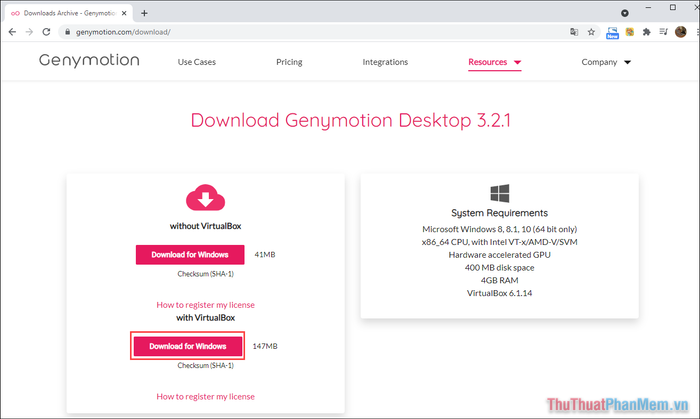
Task: Open the Extensions puzzle piece menu
Action: pyautogui.click(x=646, y=32)
